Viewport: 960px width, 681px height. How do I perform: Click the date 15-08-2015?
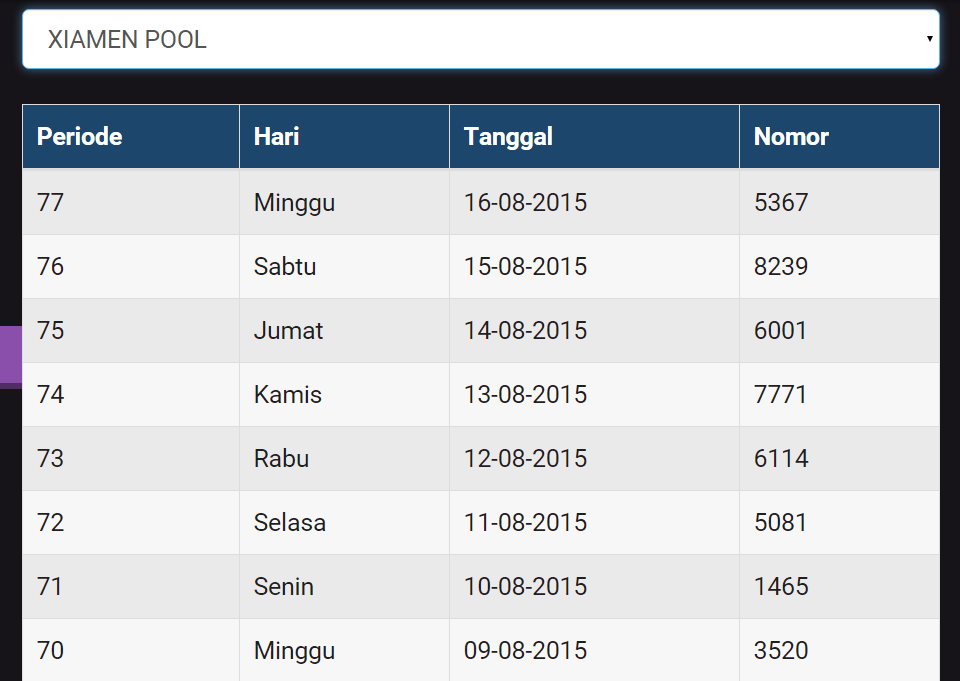(x=525, y=267)
